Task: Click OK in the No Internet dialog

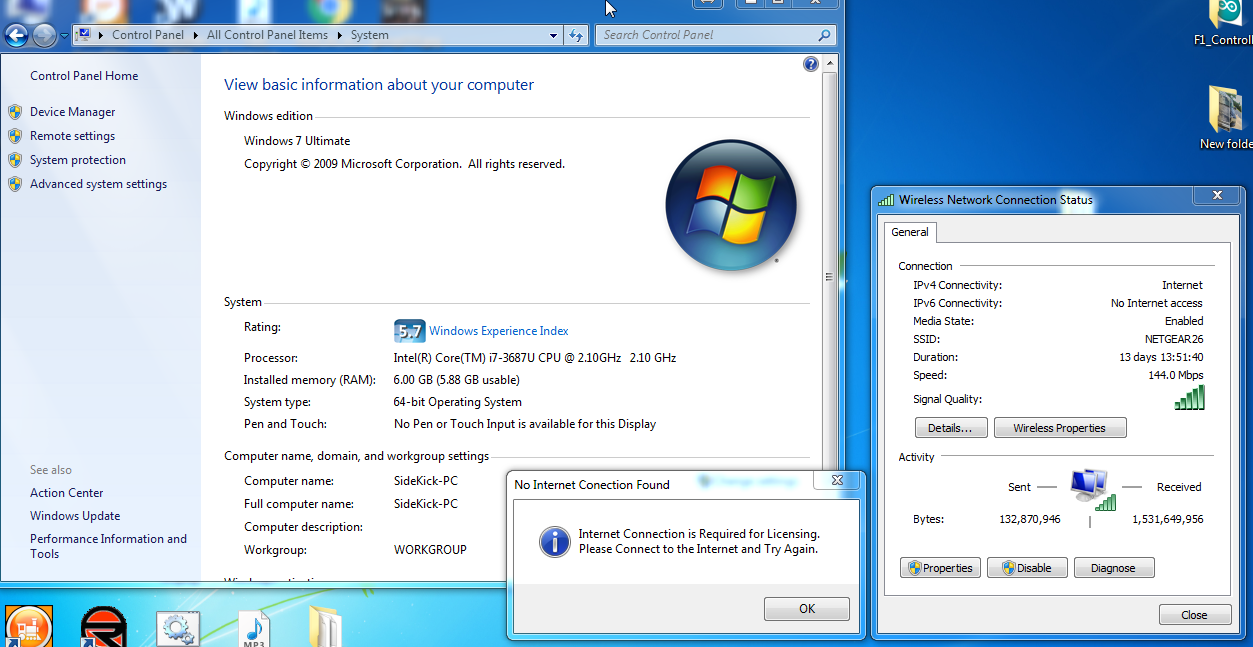Action: [x=807, y=609]
